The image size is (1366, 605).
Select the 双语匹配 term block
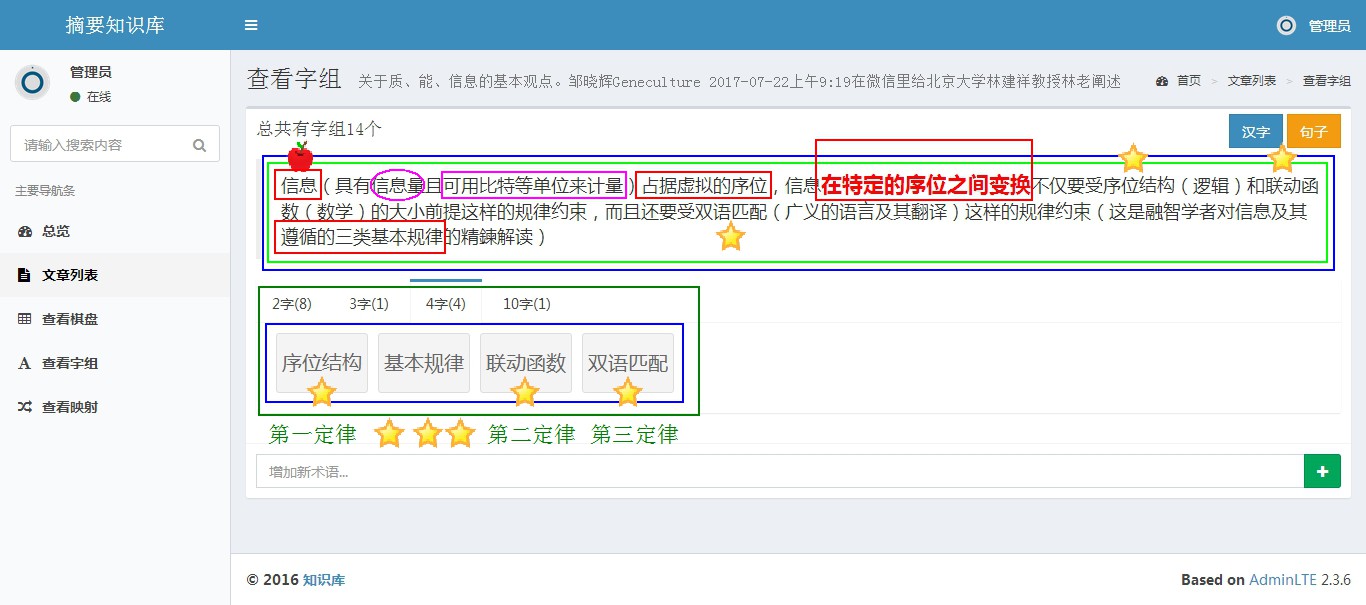tap(628, 363)
